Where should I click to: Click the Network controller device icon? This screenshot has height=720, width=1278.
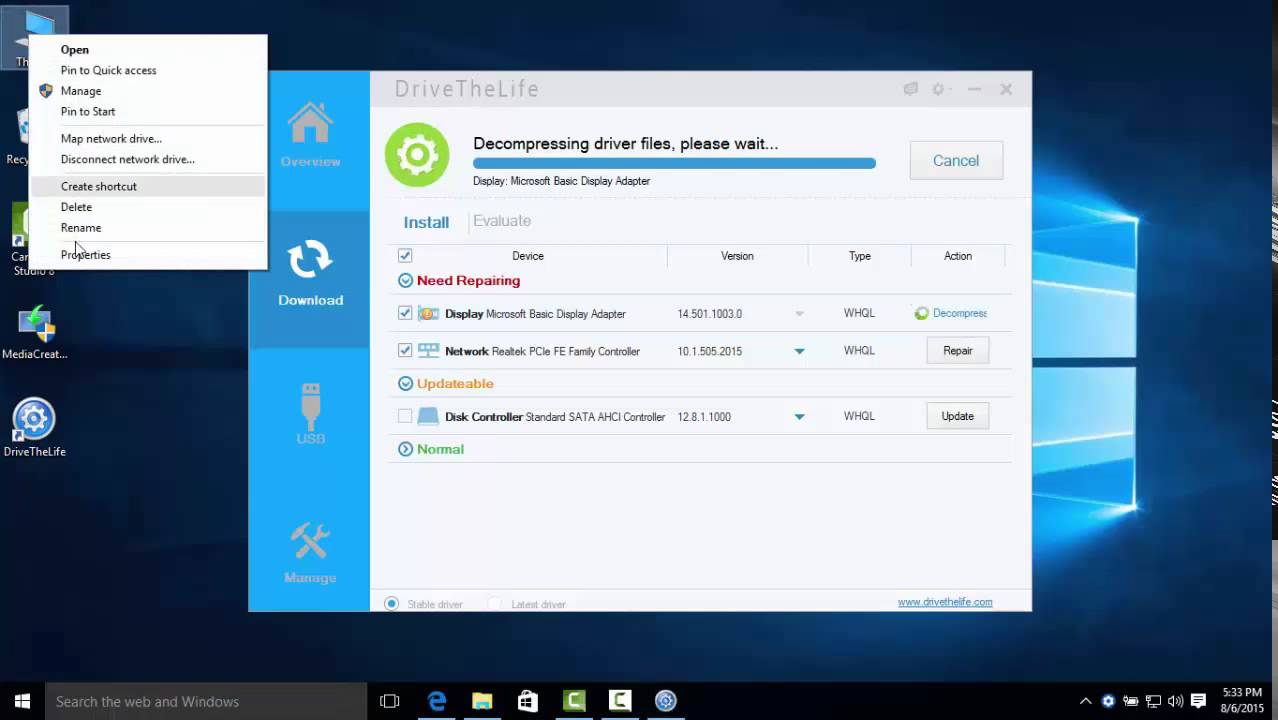tap(428, 351)
